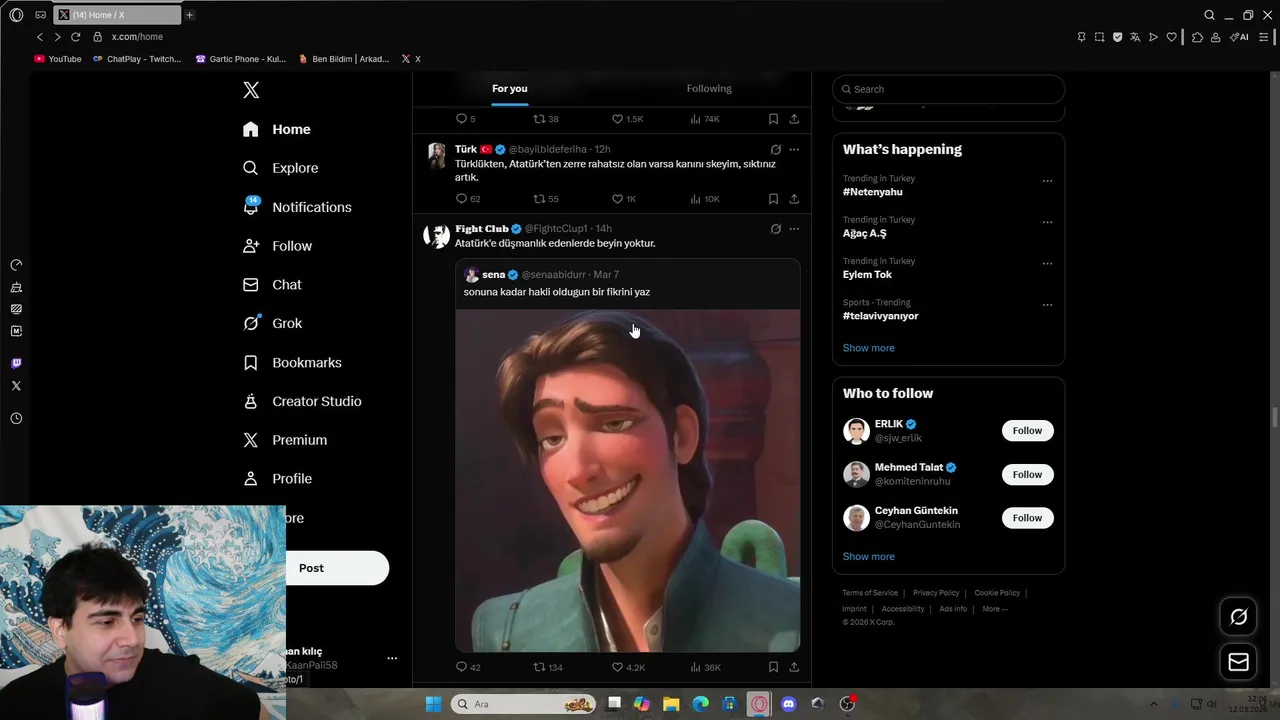Switch to the For you tab

pyautogui.click(x=509, y=89)
